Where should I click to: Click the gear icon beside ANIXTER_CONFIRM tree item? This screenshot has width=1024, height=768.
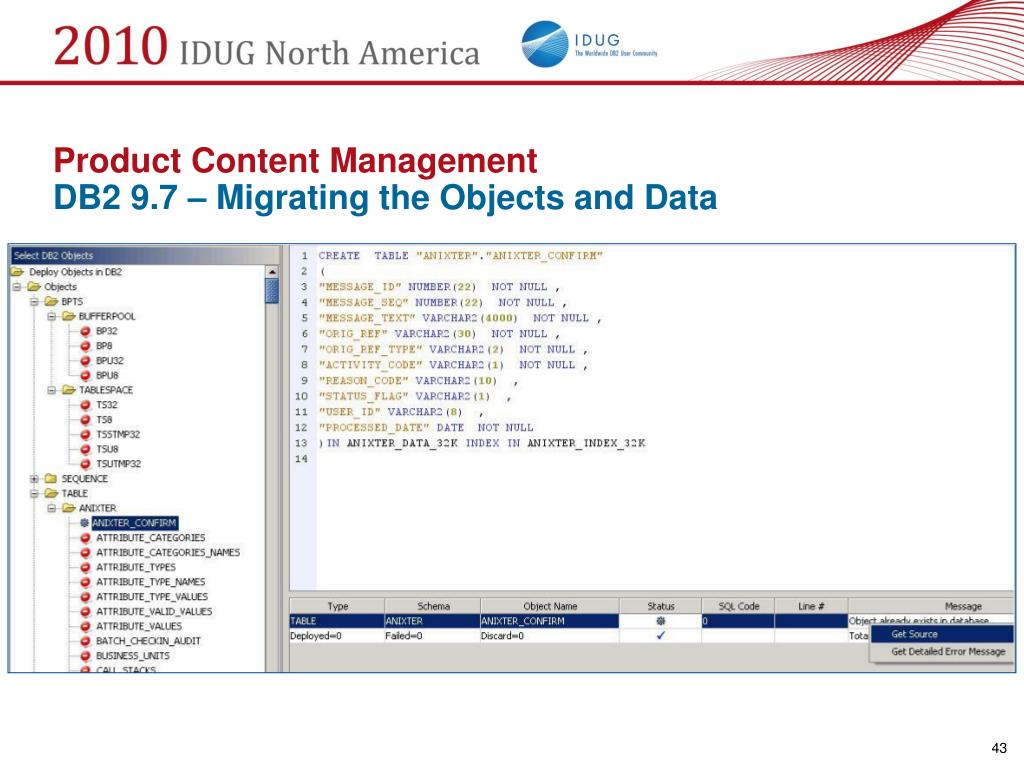(x=85, y=523)
